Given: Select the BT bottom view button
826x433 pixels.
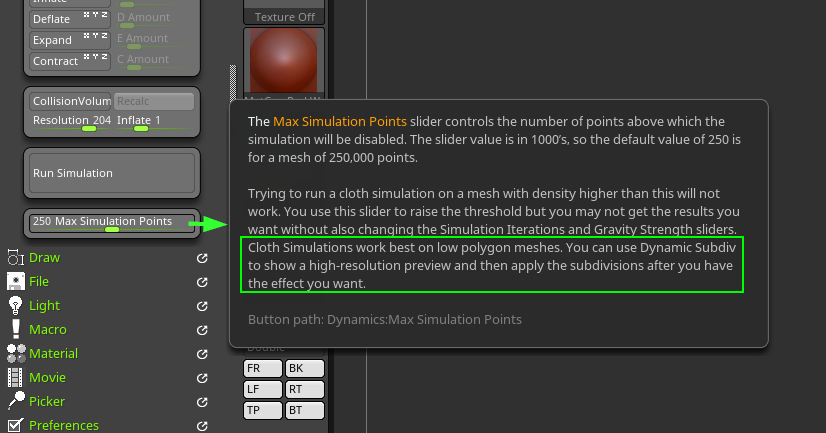Looking at the screenshot, I should point(304,410).
